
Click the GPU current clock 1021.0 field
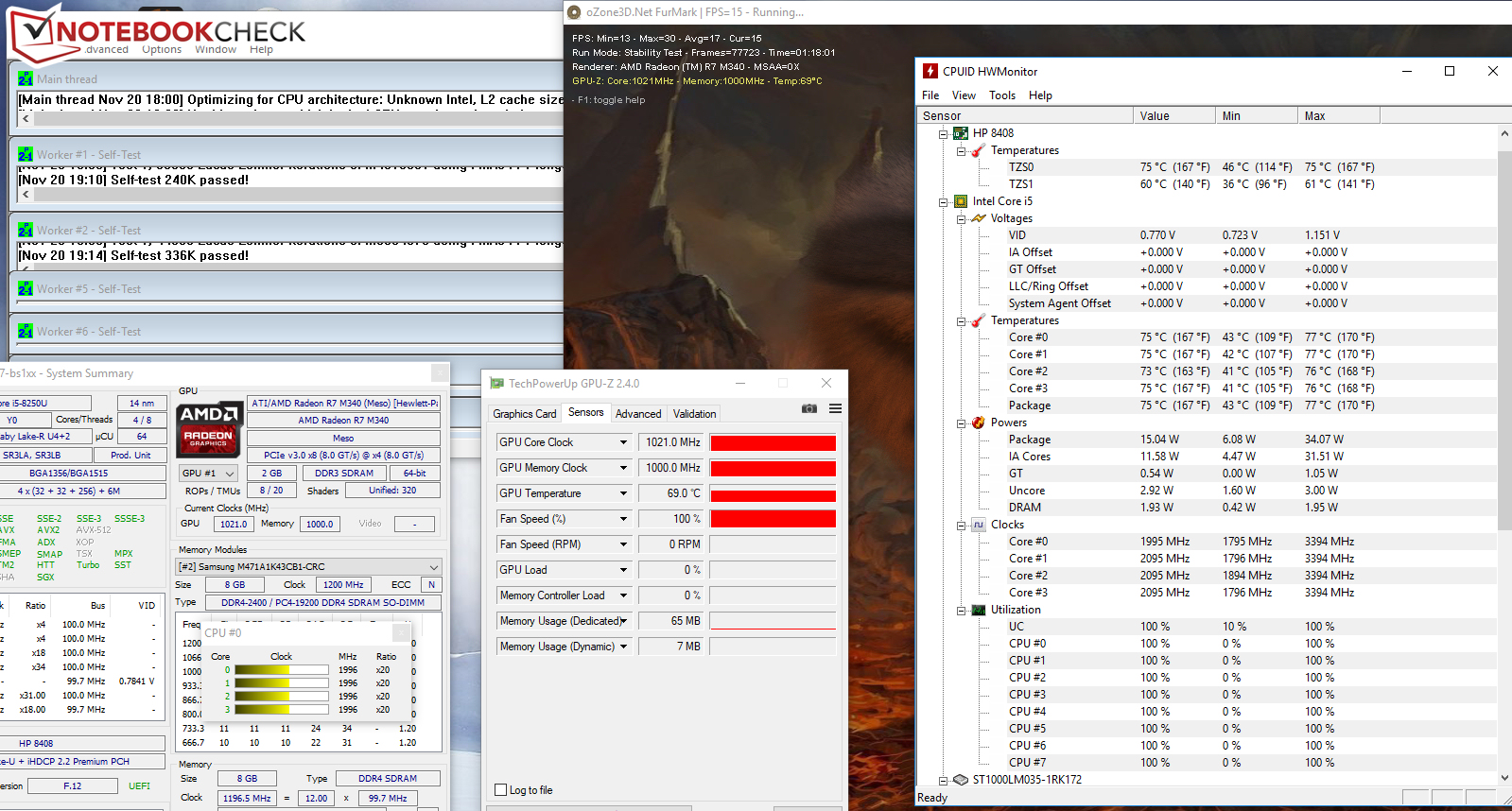234,524
